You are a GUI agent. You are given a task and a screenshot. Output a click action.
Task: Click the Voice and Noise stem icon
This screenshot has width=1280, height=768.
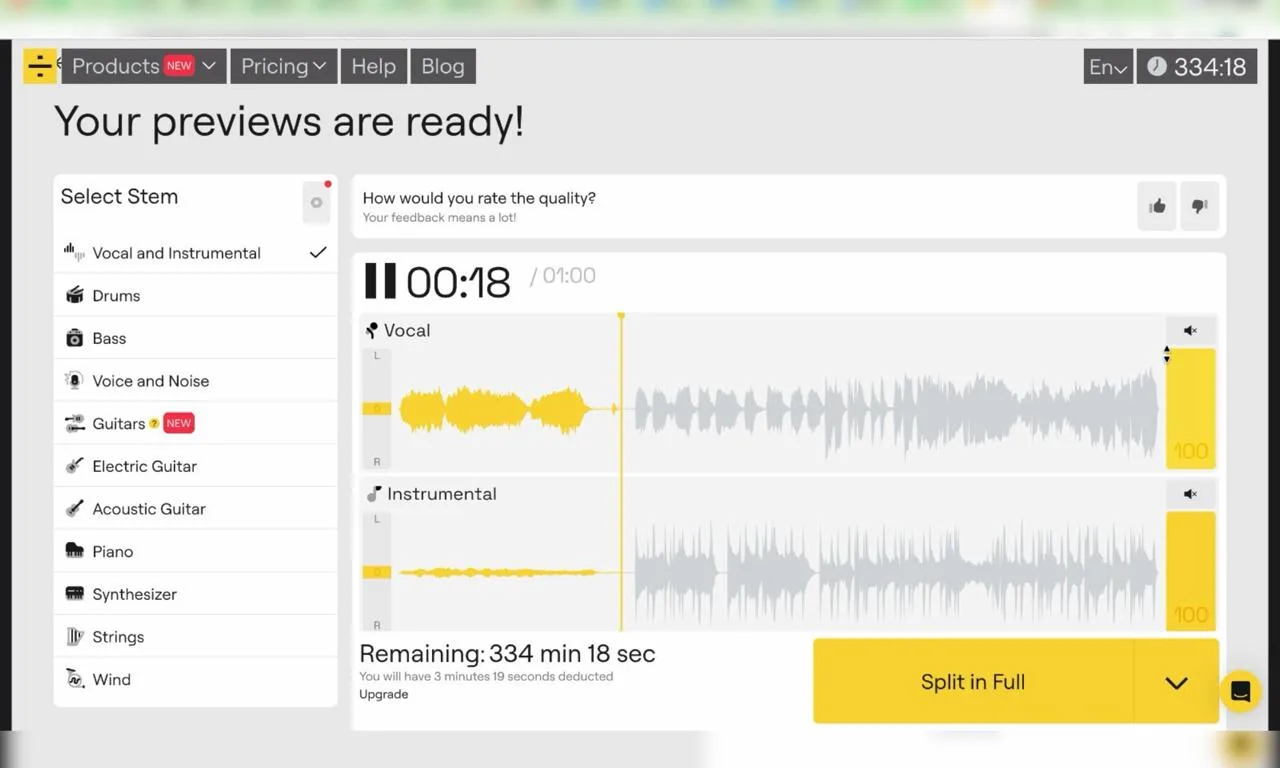[x=74, y=381]
